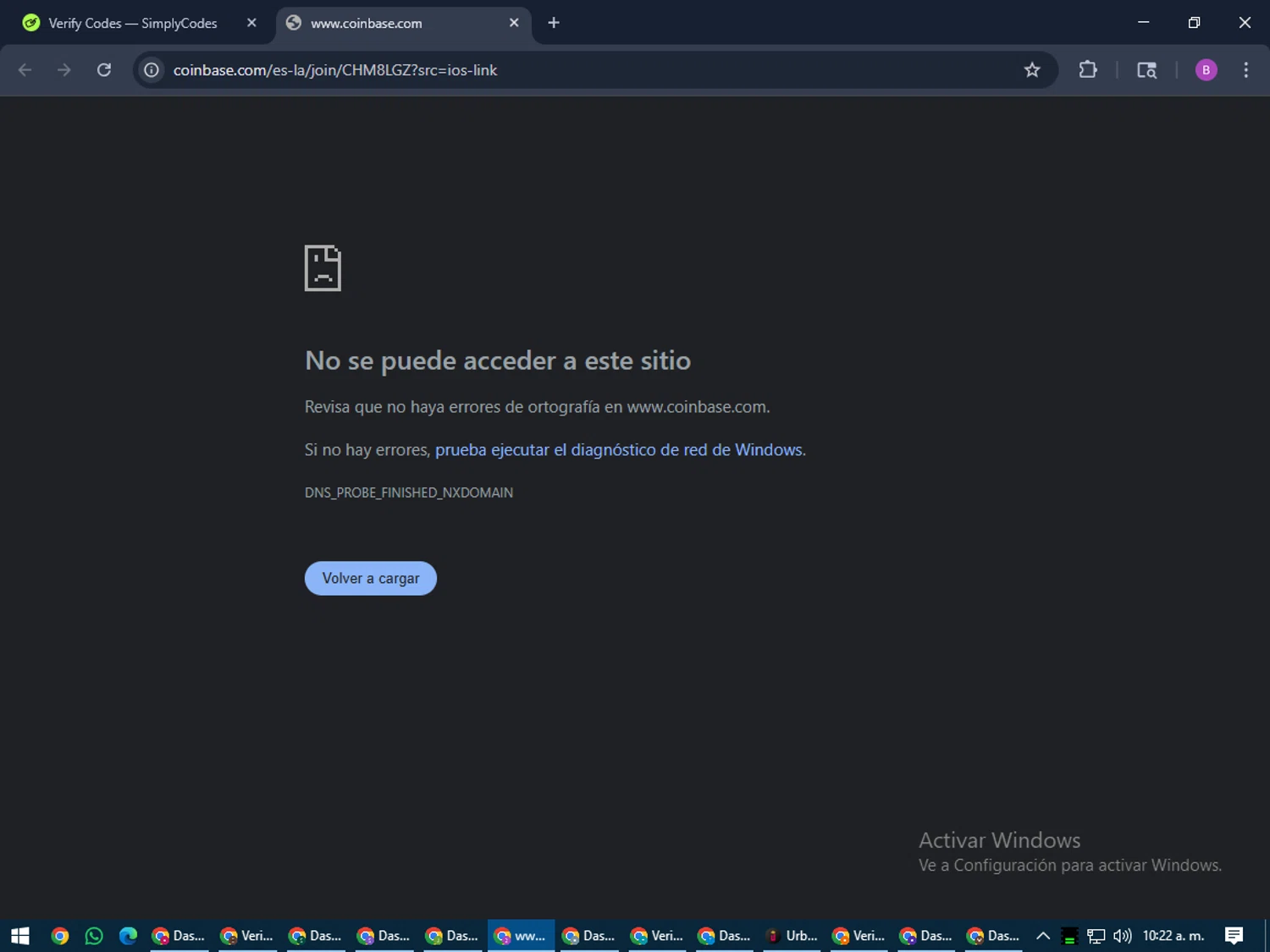
Task: Open the tab search icon in the toolbar
Action: pyautogui.click(x=1146, y=70)
